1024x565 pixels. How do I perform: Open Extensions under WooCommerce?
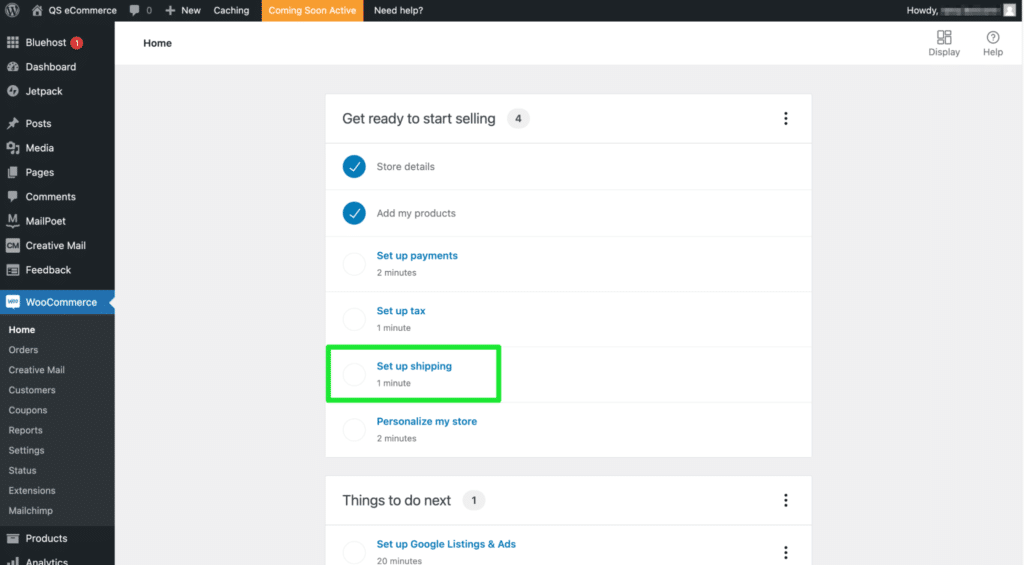coord(32,491)
